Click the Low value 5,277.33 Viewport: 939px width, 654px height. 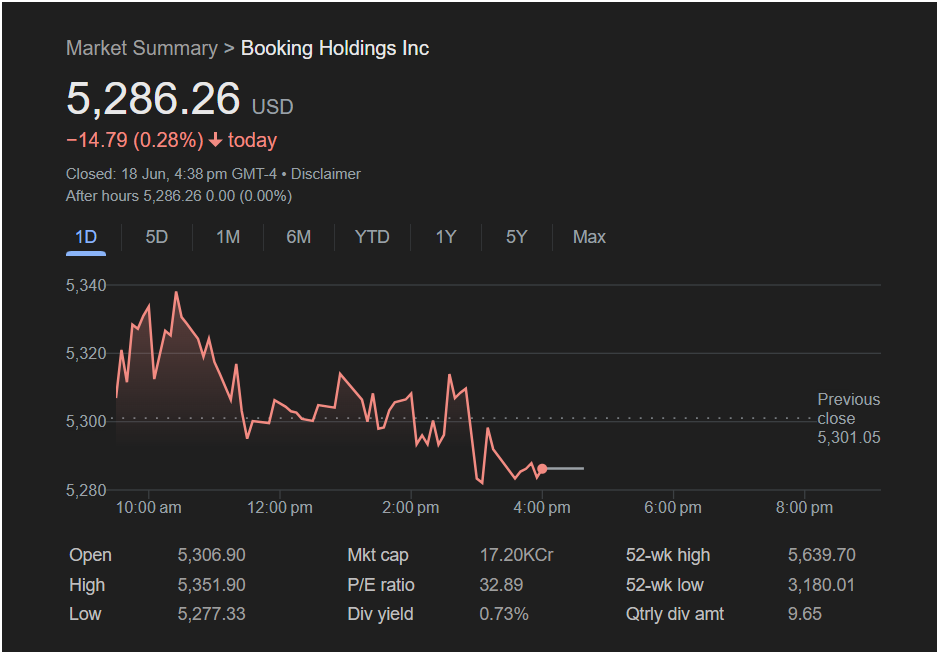[x=211, y=614]
